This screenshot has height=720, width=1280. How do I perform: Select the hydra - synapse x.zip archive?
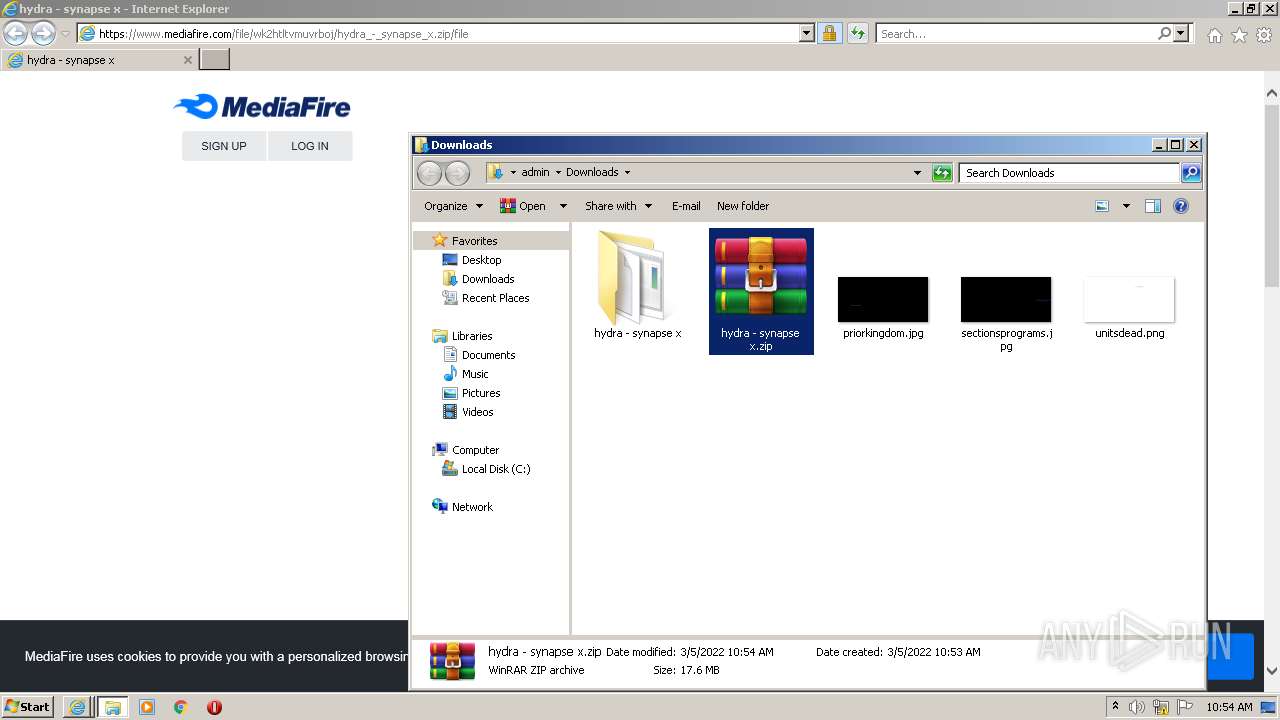pos(761,291)
